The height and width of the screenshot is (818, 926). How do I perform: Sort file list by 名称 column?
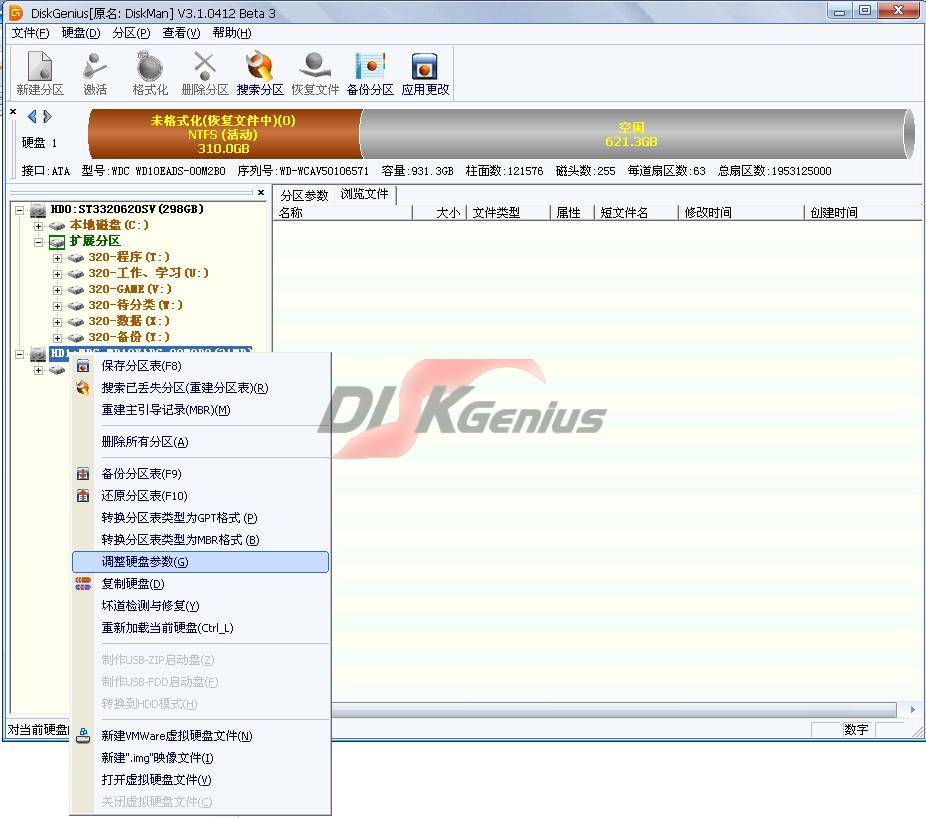pyautogui.click(x=343, y=213)
